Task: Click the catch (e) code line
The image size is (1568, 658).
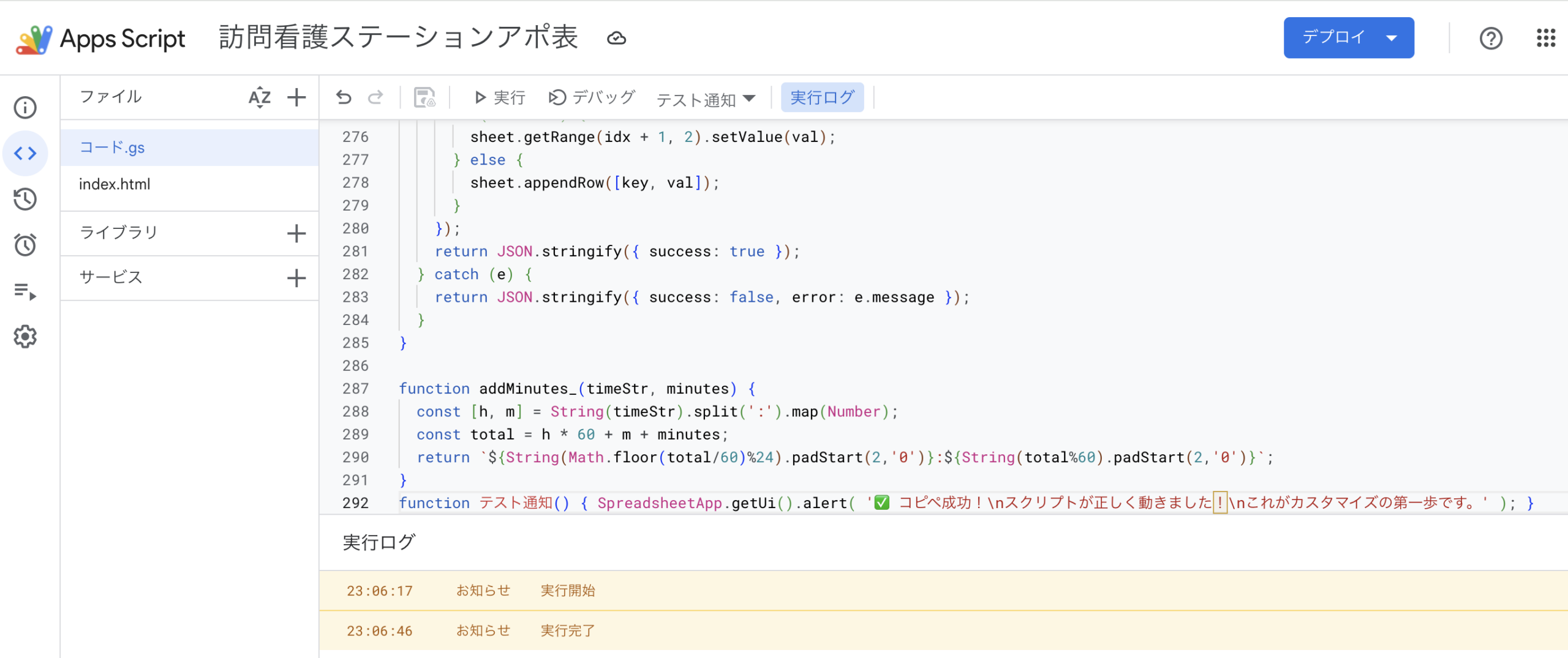Action: click(475, 274)
